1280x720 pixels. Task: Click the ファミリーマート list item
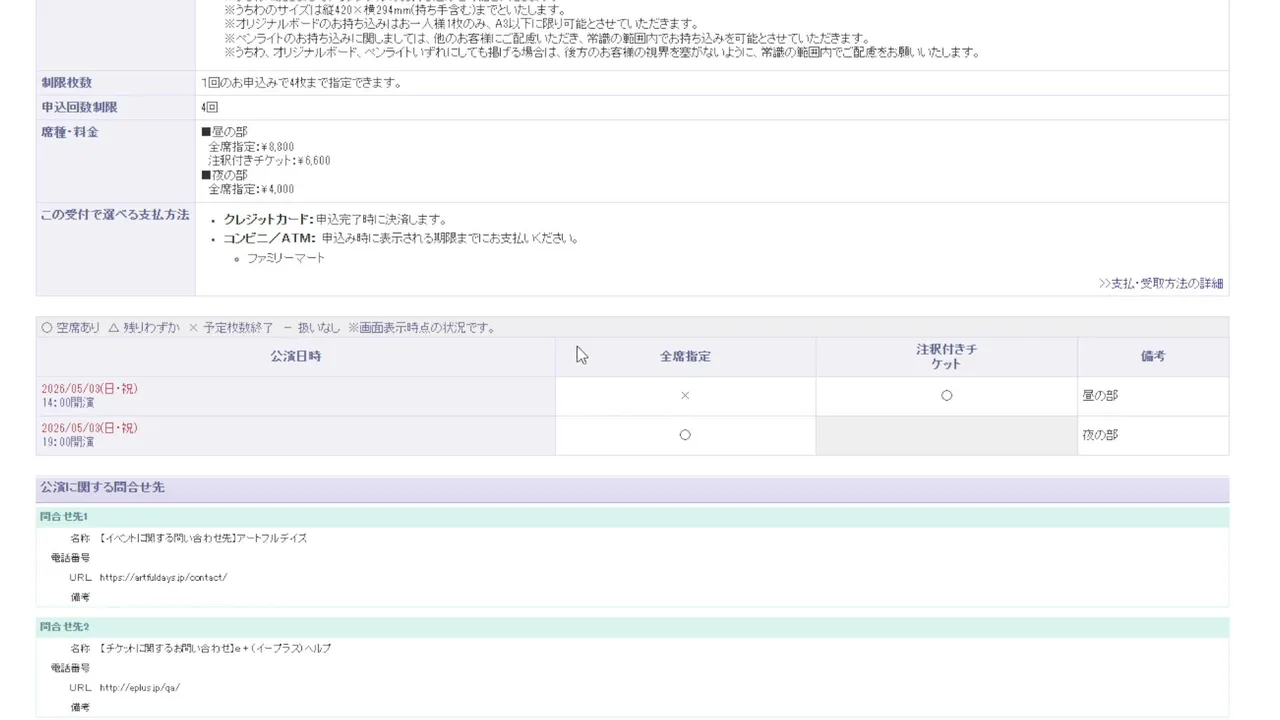tap(286, 258)
